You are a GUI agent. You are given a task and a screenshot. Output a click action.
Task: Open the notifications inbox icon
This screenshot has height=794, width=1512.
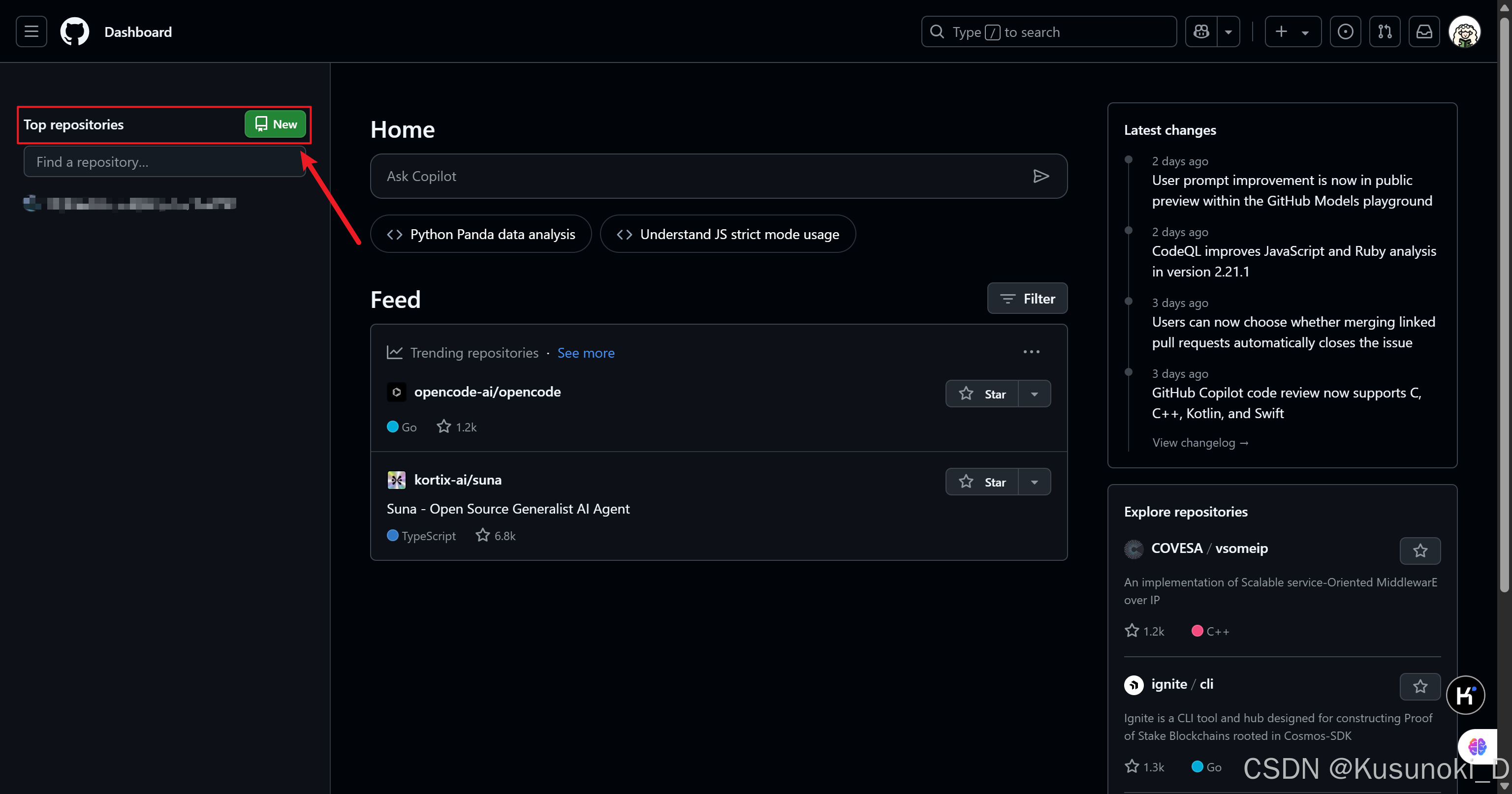click(1424, 31)
